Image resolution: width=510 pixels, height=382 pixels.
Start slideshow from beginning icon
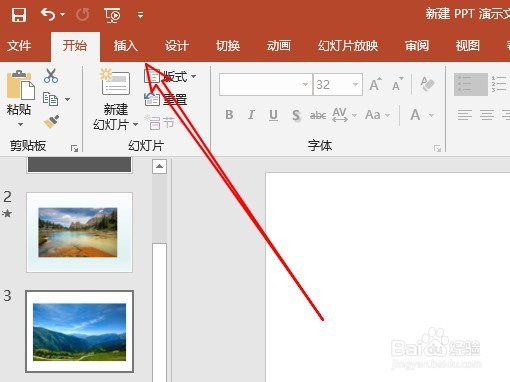112,15
